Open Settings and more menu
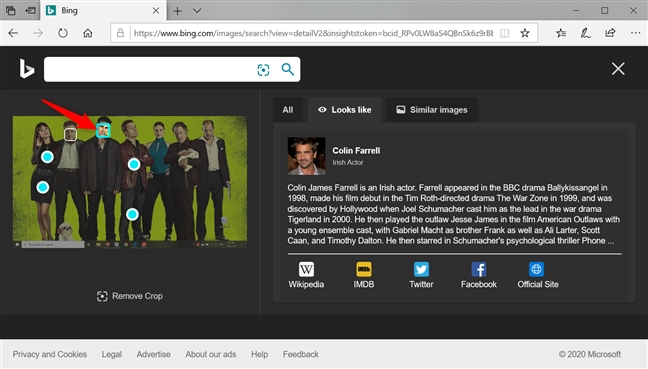 pyautogui.click(x=636, y=33)
